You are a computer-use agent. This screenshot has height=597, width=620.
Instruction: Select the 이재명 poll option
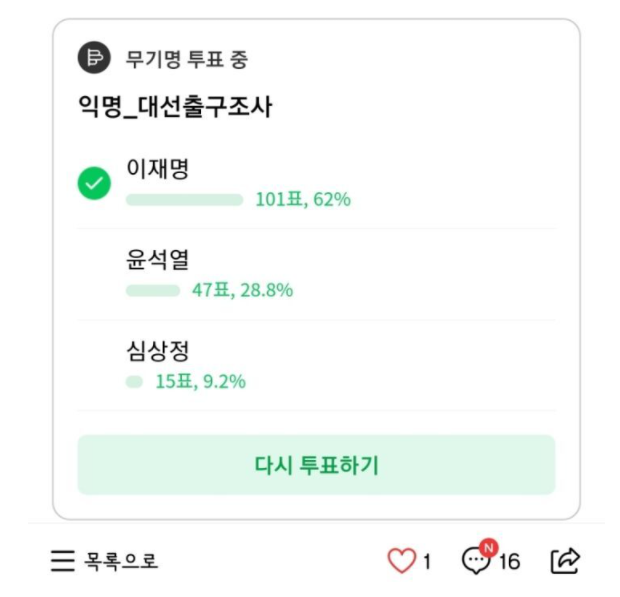pos(158,168)
